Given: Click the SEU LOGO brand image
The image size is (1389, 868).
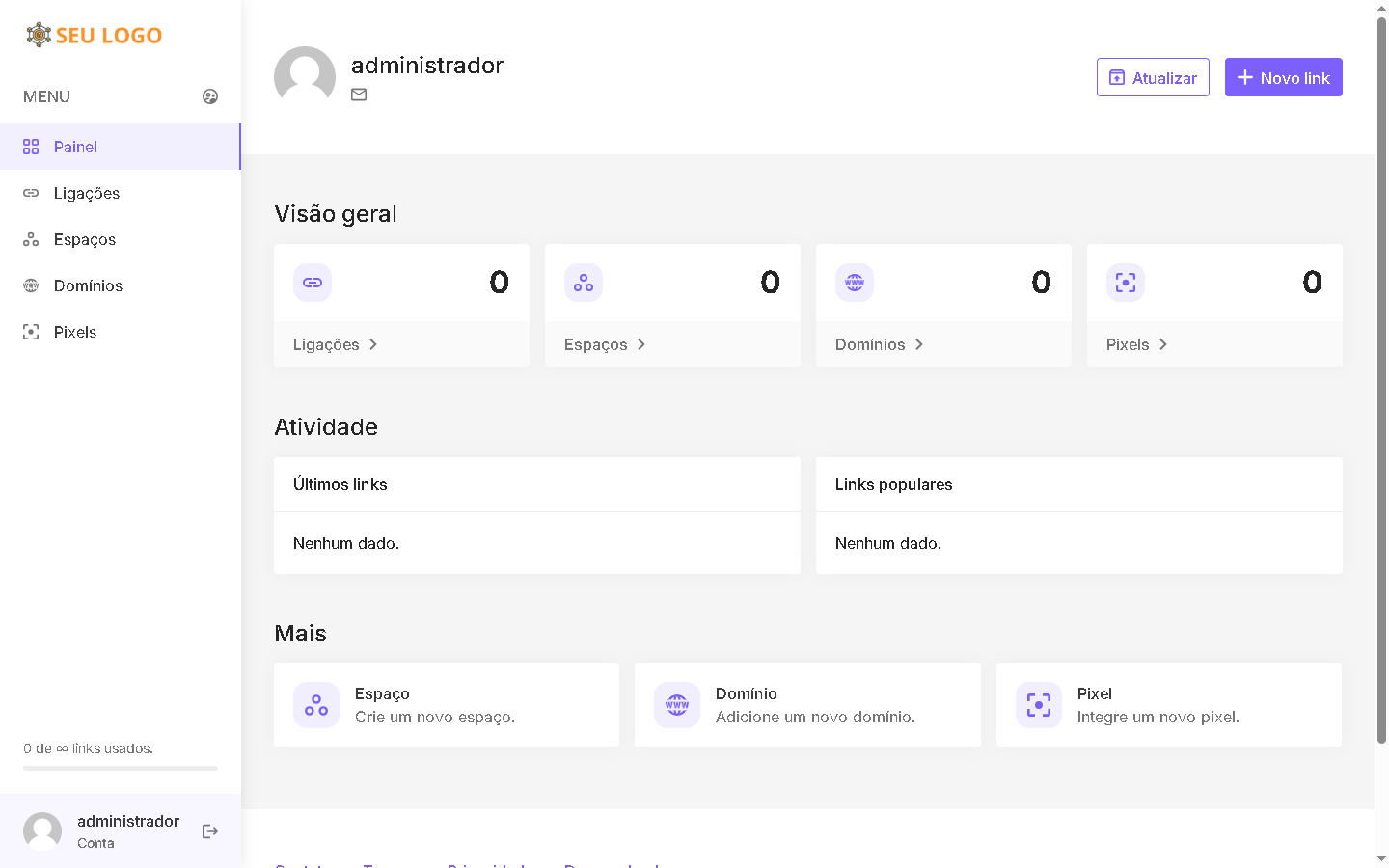Looking at the screenshot, I should 94,36.
